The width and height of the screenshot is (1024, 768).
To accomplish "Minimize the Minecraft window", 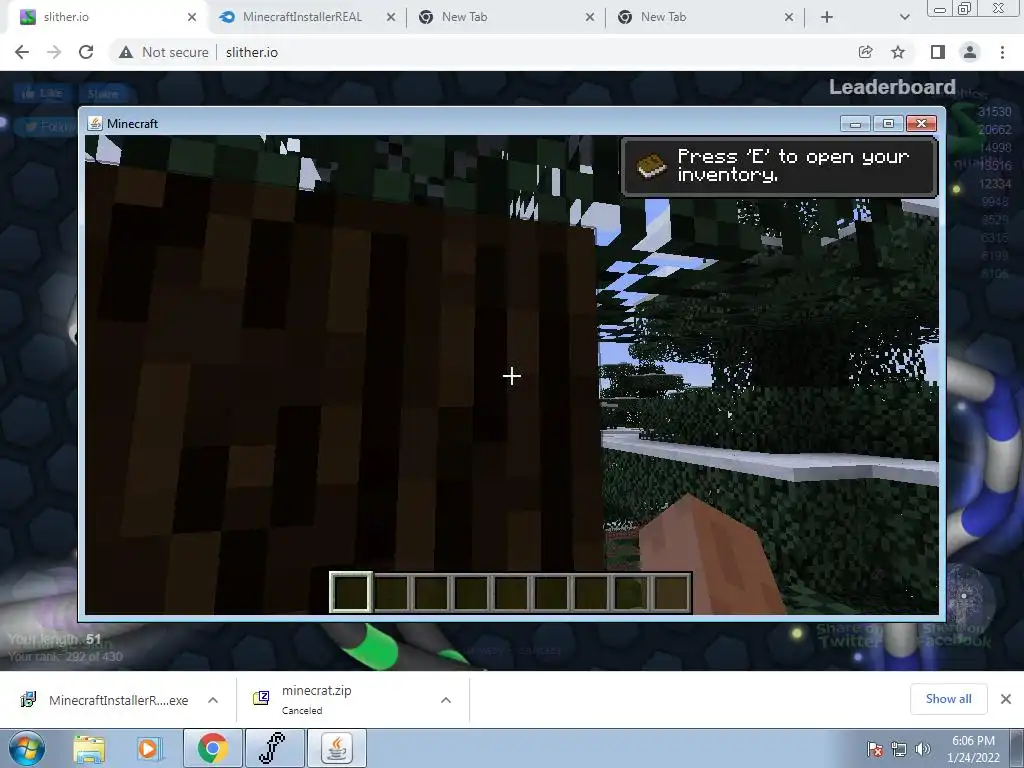I will pos(856,123).
